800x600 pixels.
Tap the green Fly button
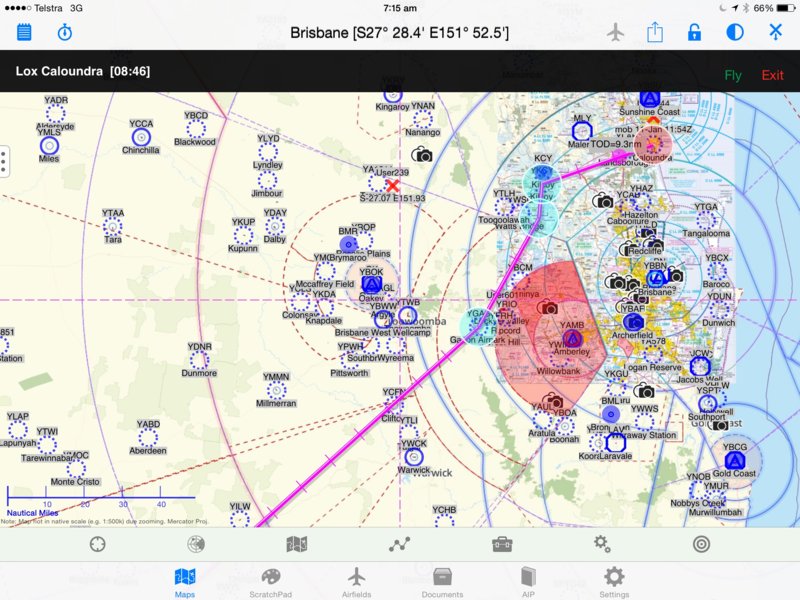(733, 76)
